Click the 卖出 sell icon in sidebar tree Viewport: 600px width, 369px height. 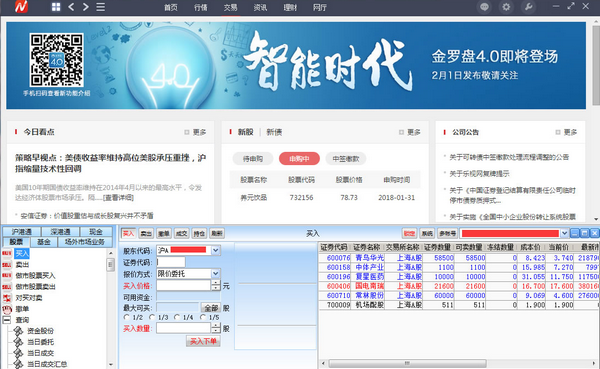7,265
